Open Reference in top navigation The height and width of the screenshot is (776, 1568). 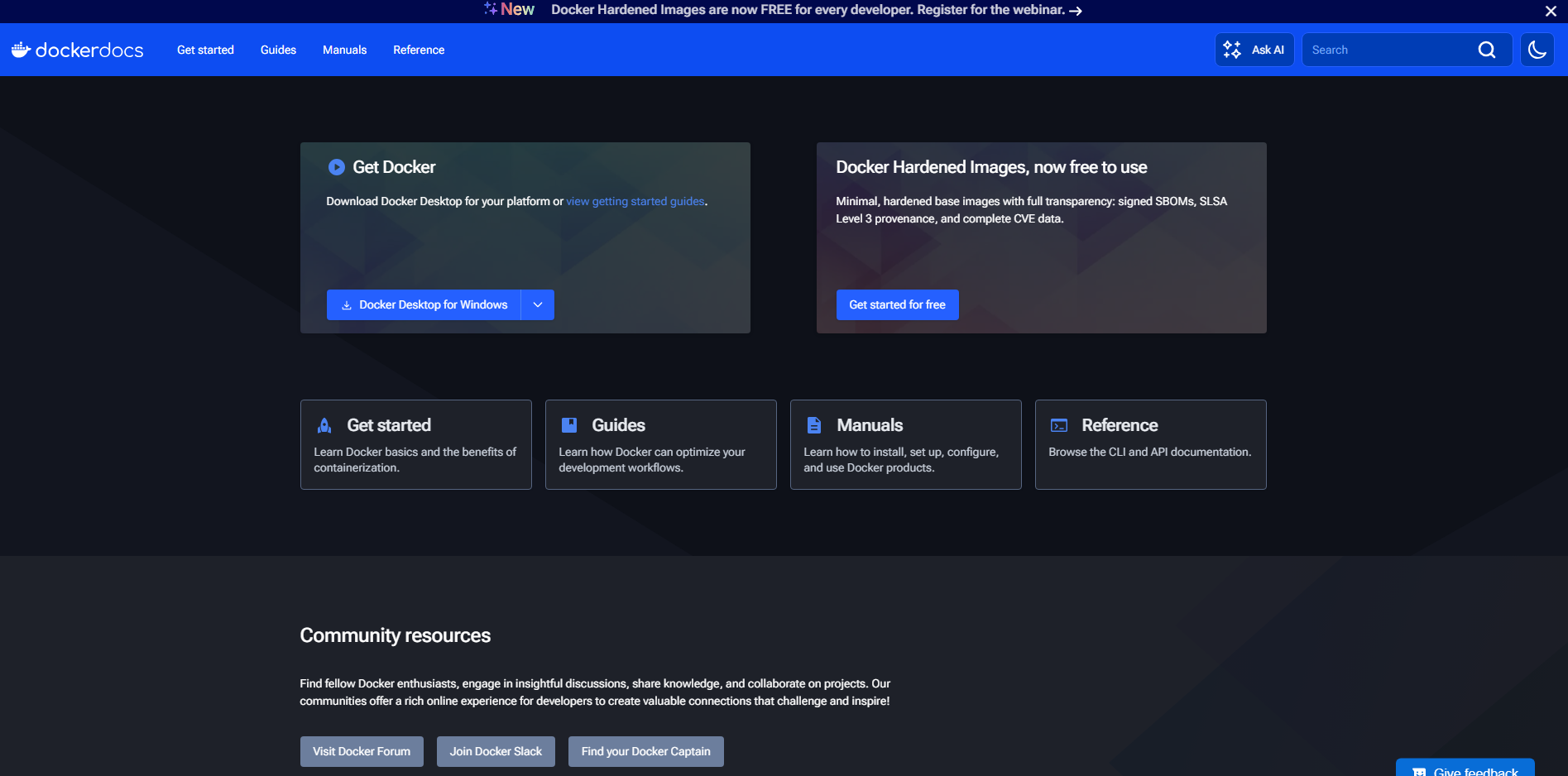click(x=419, y=50)
